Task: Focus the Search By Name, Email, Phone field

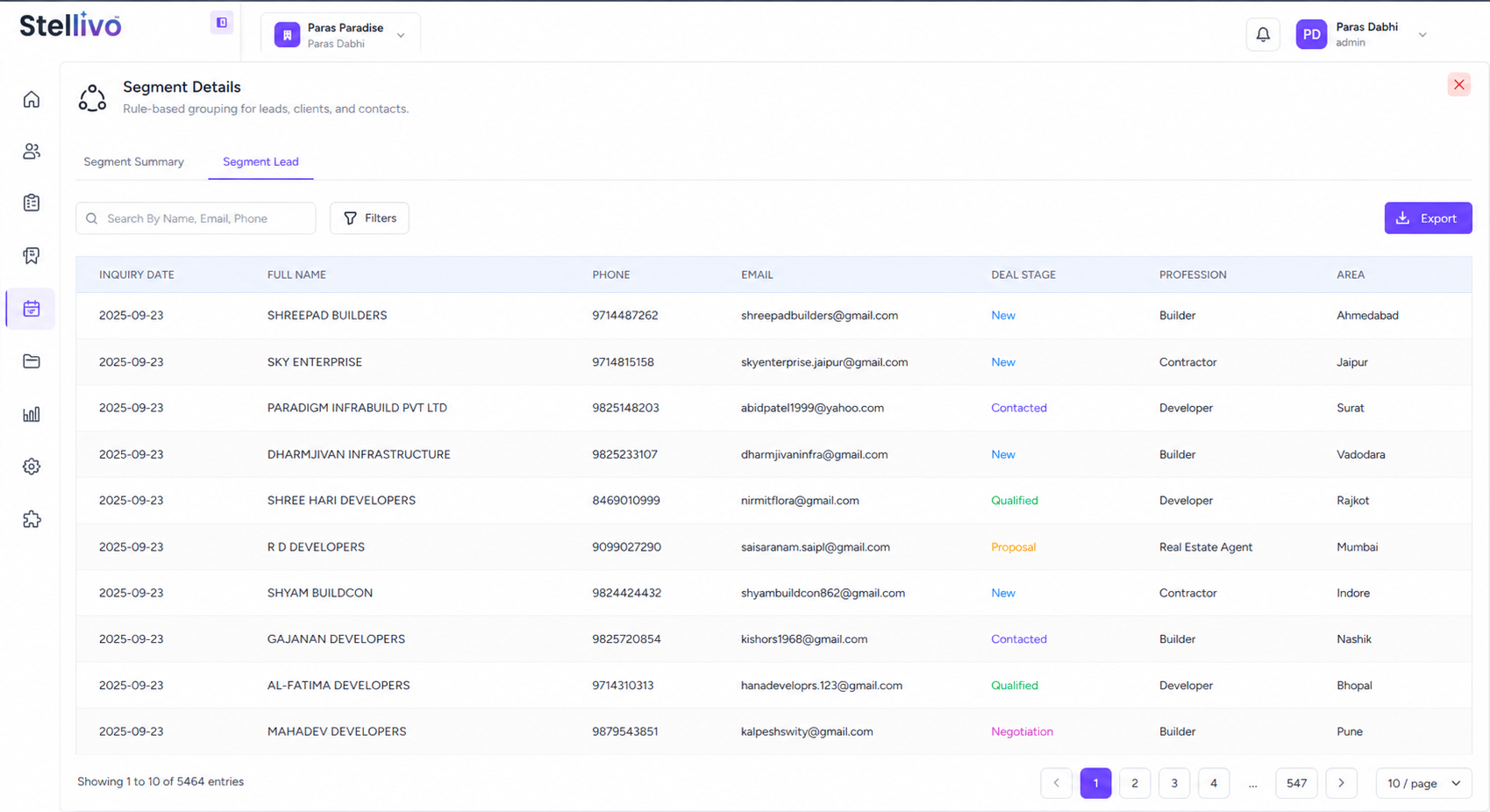Action: pos(196,218)
